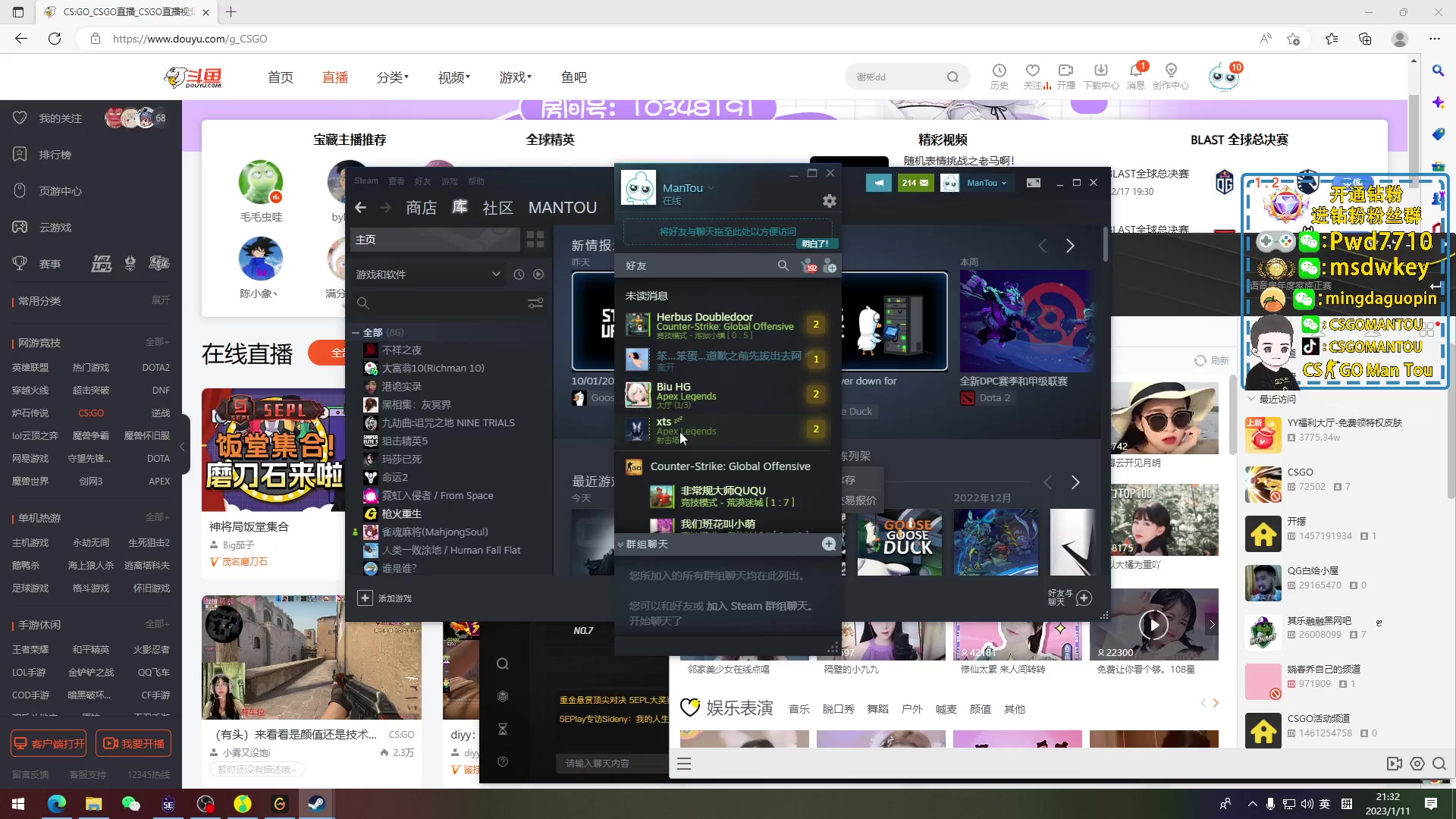Click the add friend icon in Steam friends panel
Screen dimensions: 1456x819
[x=830, y=266]
